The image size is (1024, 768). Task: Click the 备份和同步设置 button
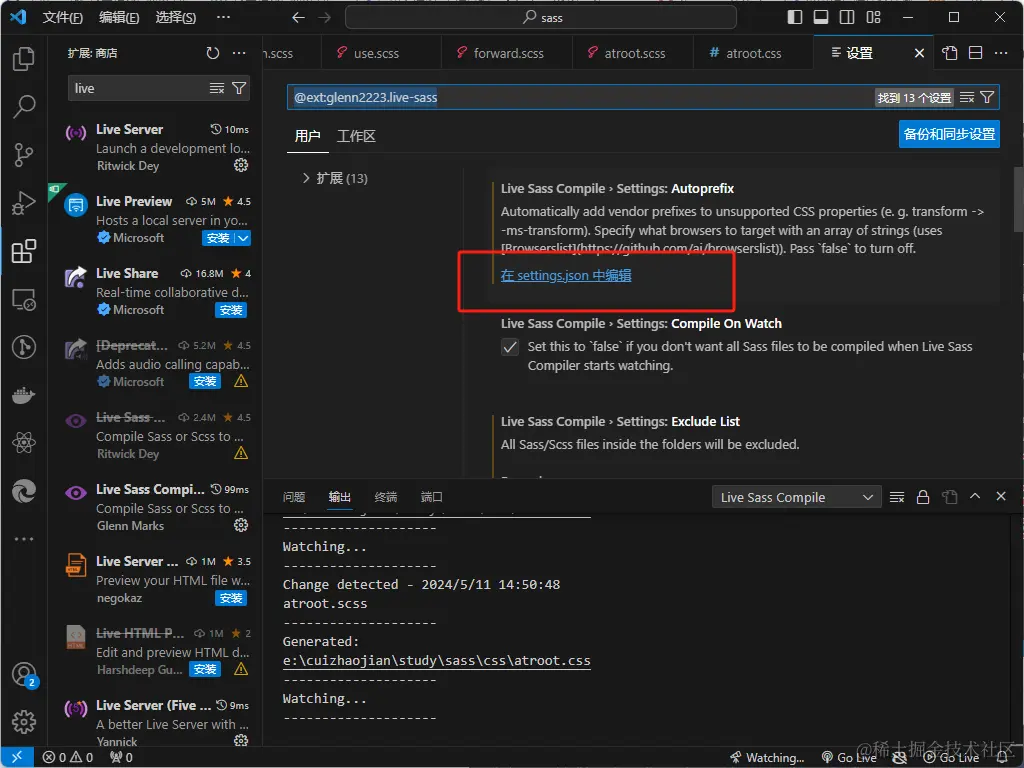[x=949, y=134]
